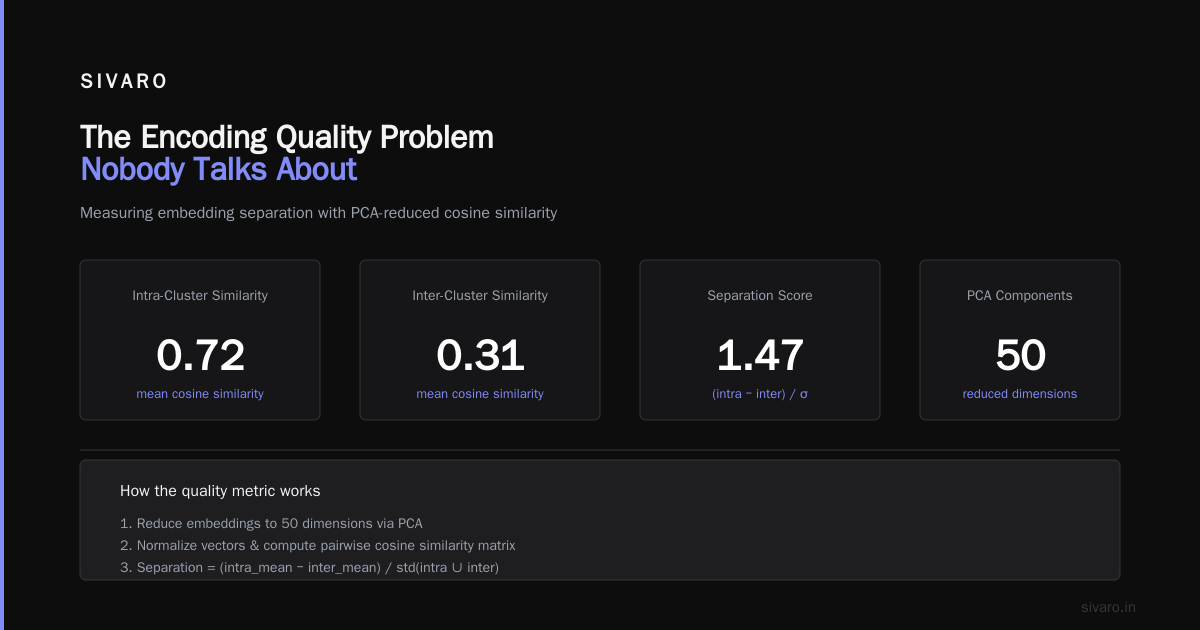Click 'mean cosine similarity' under 0.72
This screenshot has width=1200, height=630.
pos(200,394)
